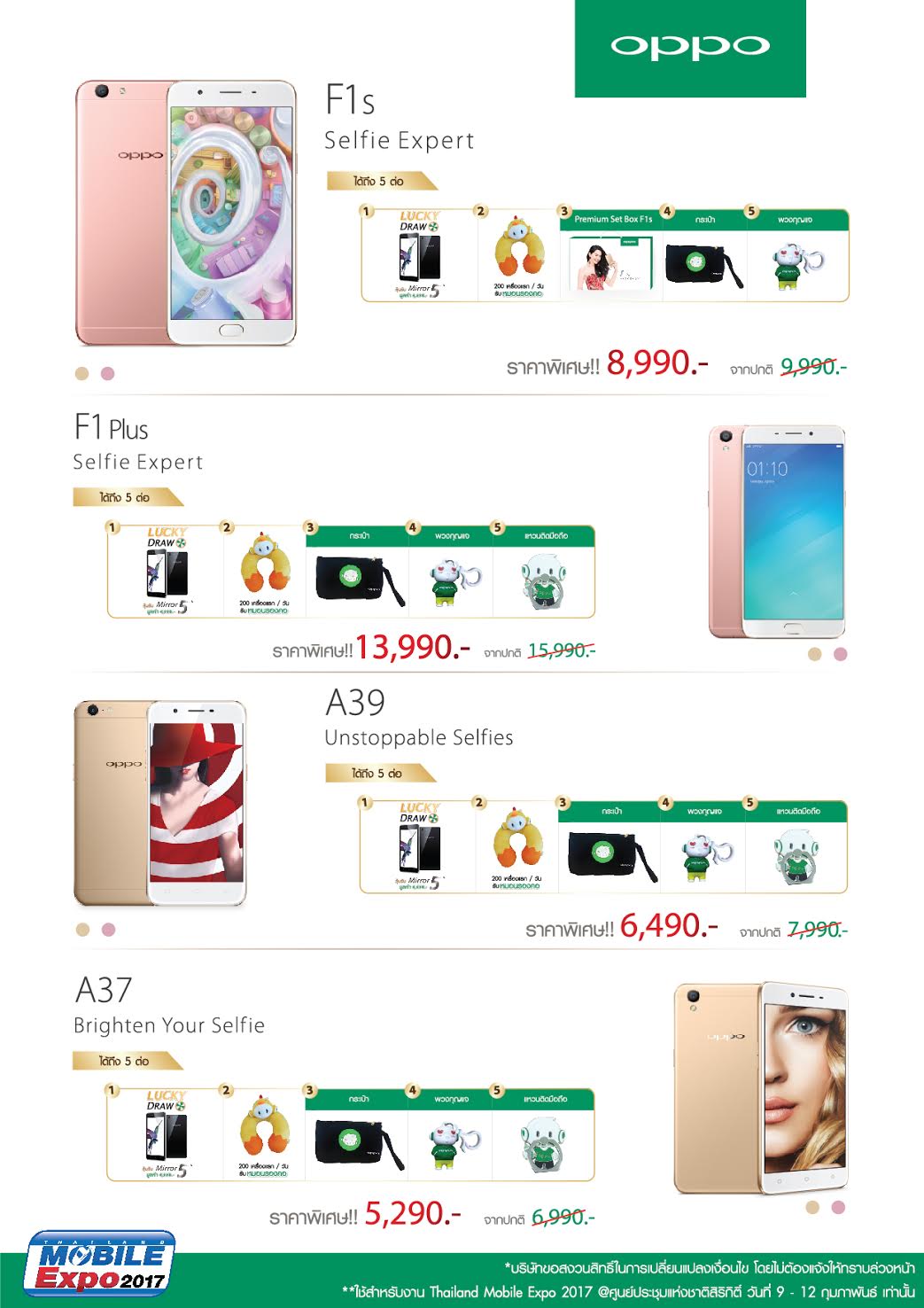Click the F1s special price 8,990
This screenshot has width=924, height=1308.
[657, 362]
